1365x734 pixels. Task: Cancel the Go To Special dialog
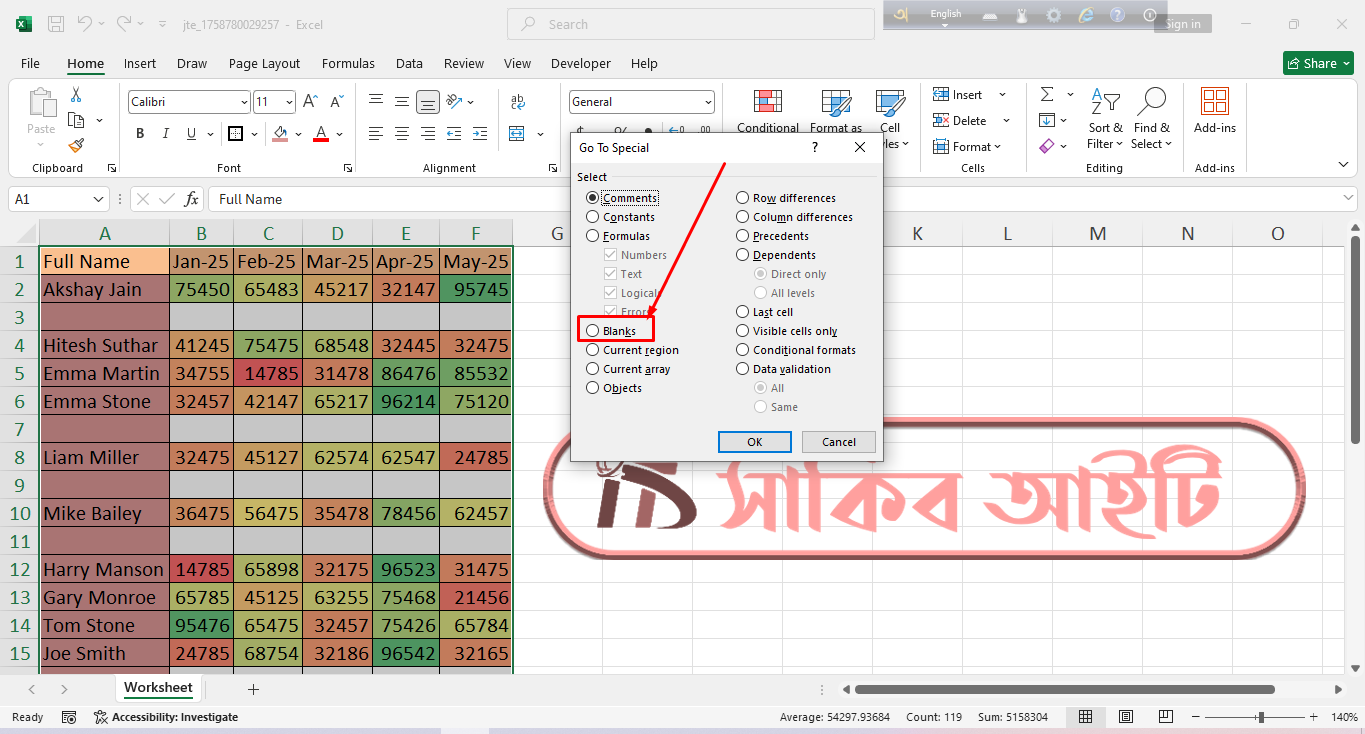(x=838, y=441)
